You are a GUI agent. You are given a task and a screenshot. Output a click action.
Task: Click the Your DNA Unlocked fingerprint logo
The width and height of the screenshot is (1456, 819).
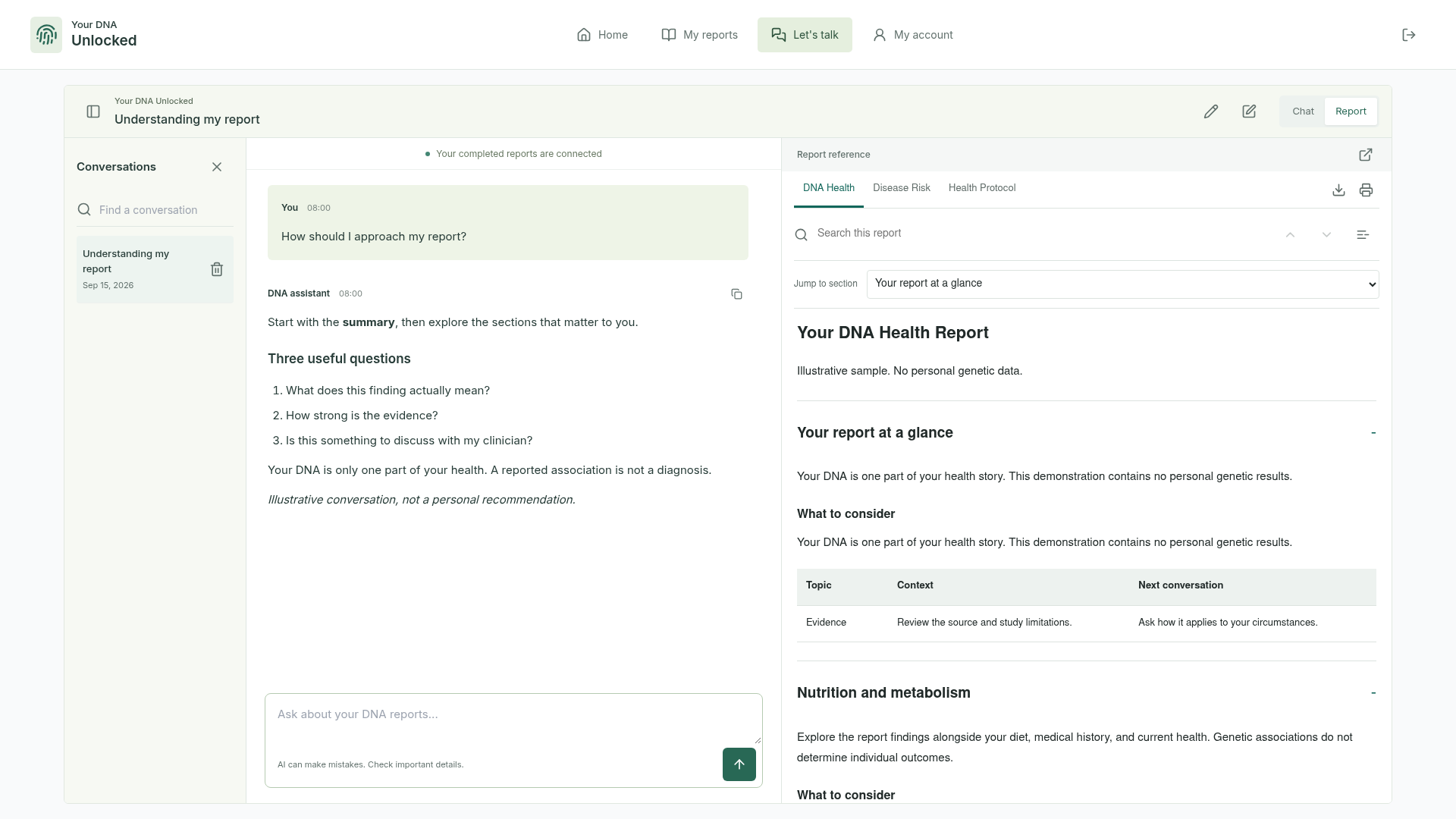(46, 35)
